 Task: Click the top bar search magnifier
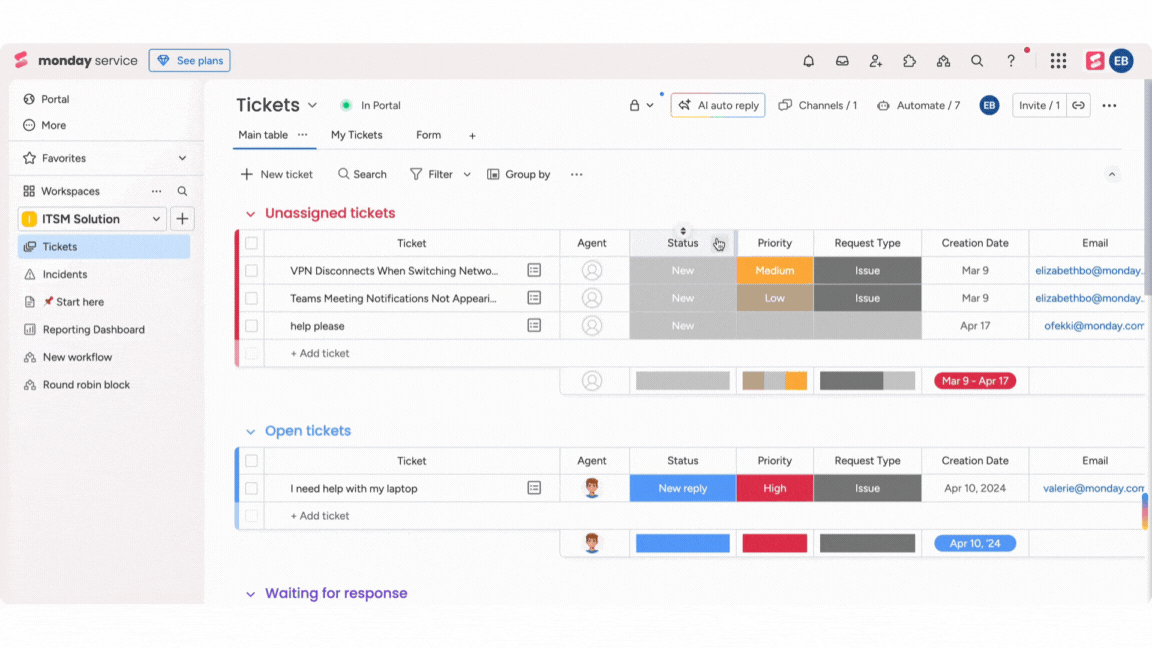[976, 61]
